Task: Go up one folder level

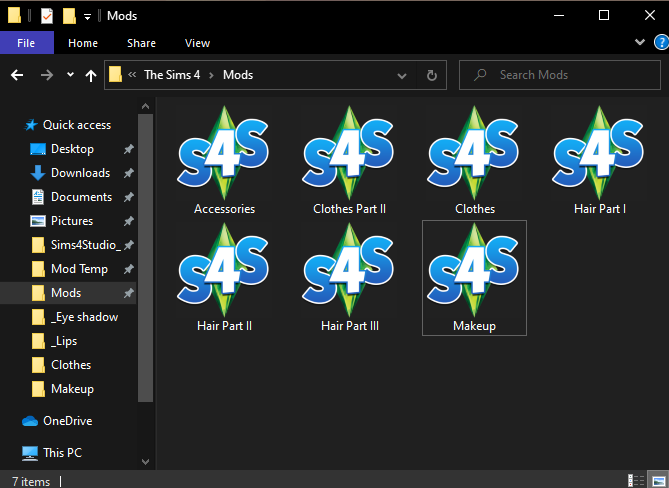Action: (90, 76)
